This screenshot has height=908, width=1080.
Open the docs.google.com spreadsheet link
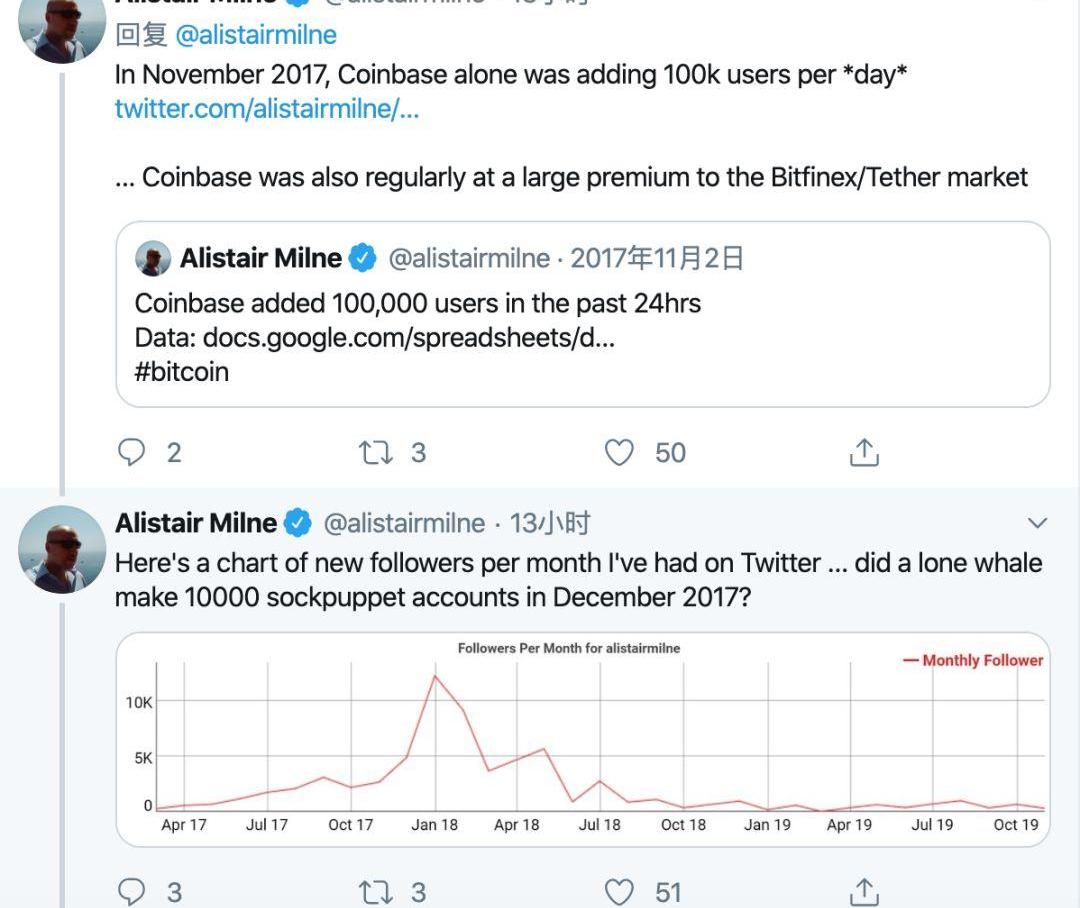[408, 337]
